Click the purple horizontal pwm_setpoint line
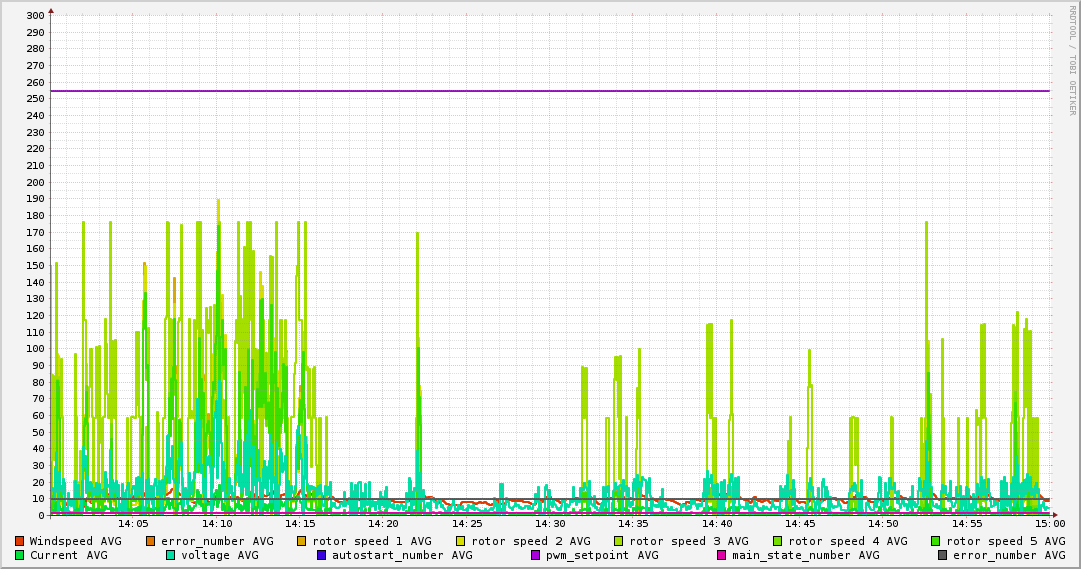 (x=550, y=91)
